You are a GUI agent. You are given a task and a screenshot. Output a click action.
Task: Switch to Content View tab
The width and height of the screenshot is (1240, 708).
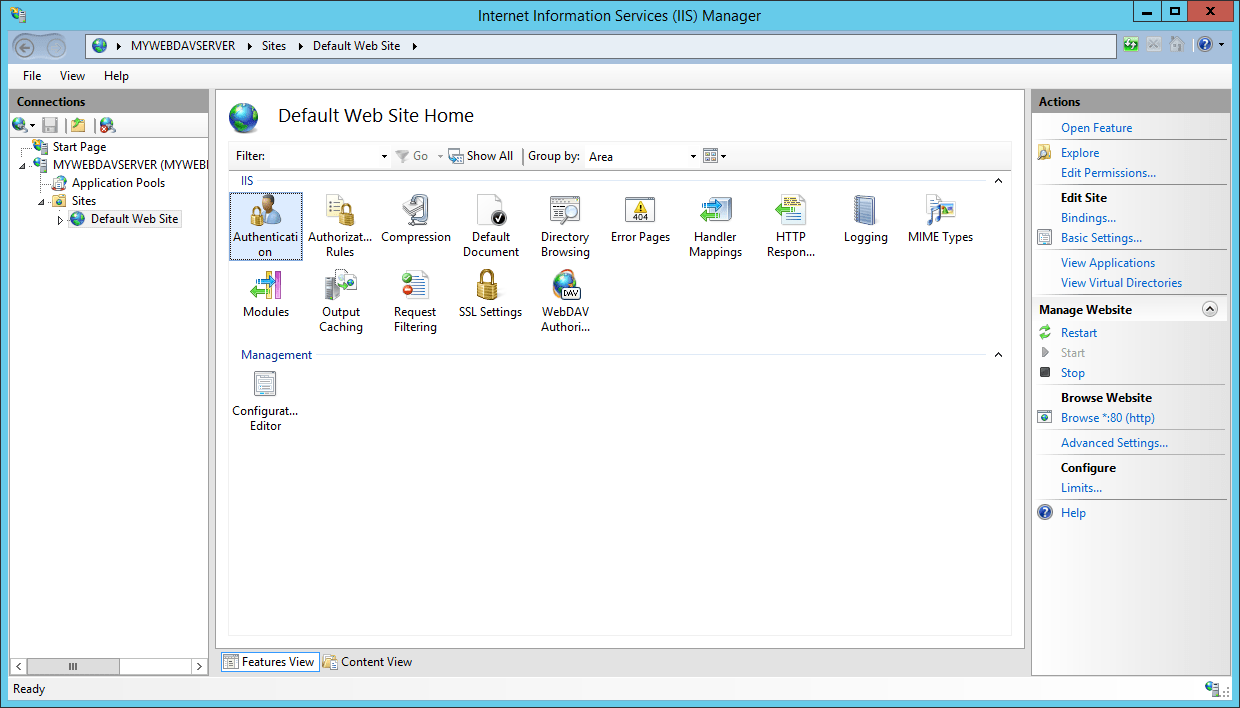click(367, 662)
